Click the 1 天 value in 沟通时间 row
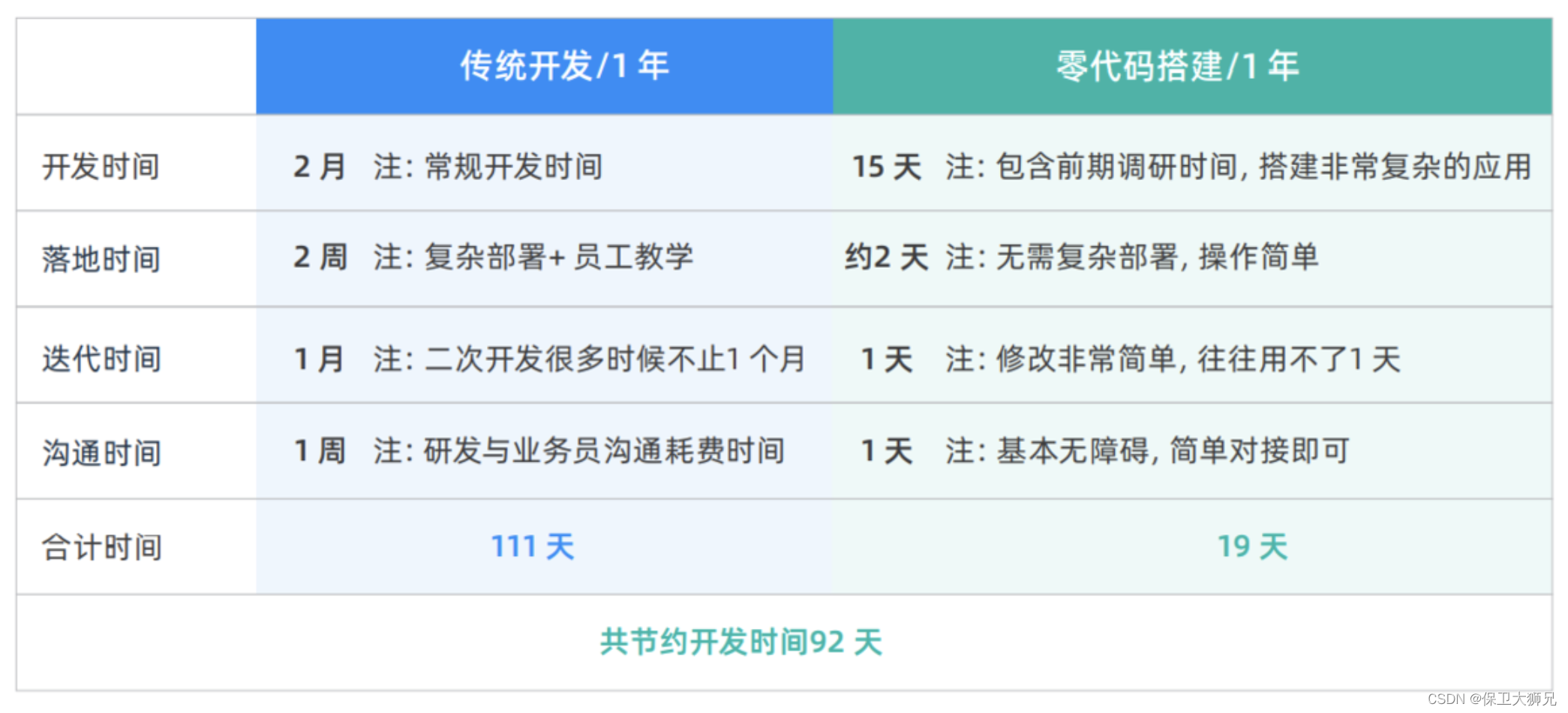Viewport: 1568px width, 713px height. (887, 451)
